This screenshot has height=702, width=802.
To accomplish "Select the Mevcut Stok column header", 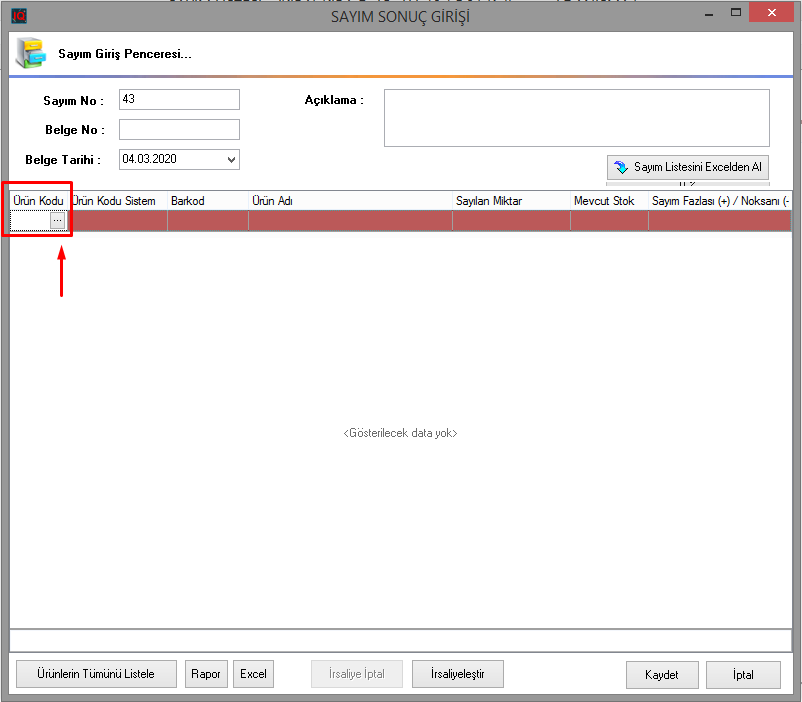I will [608, 201].
